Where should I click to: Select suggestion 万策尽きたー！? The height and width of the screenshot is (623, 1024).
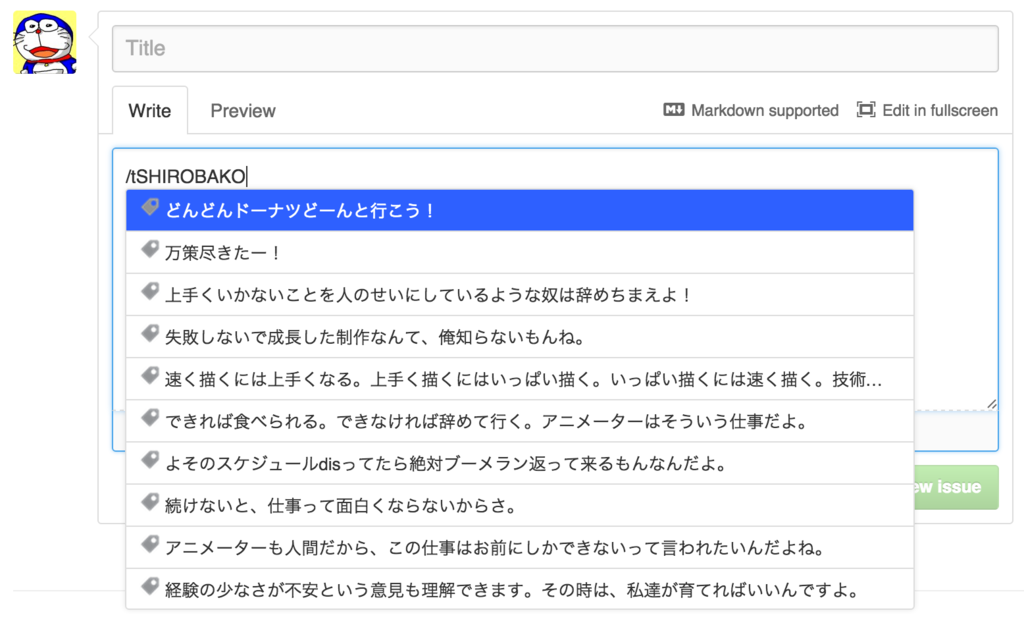pos(520,252)
